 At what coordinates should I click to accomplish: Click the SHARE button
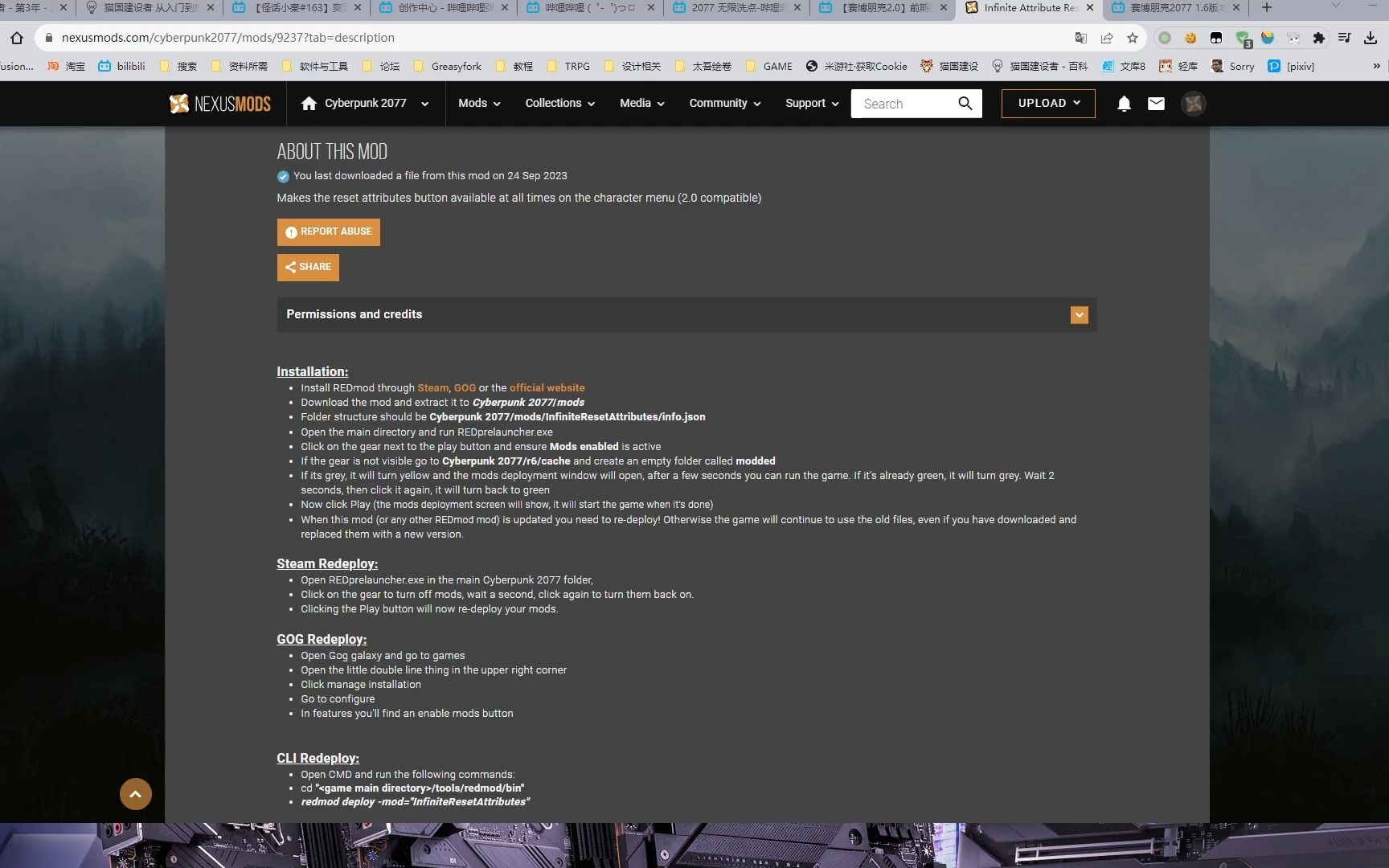click(308, 267)
